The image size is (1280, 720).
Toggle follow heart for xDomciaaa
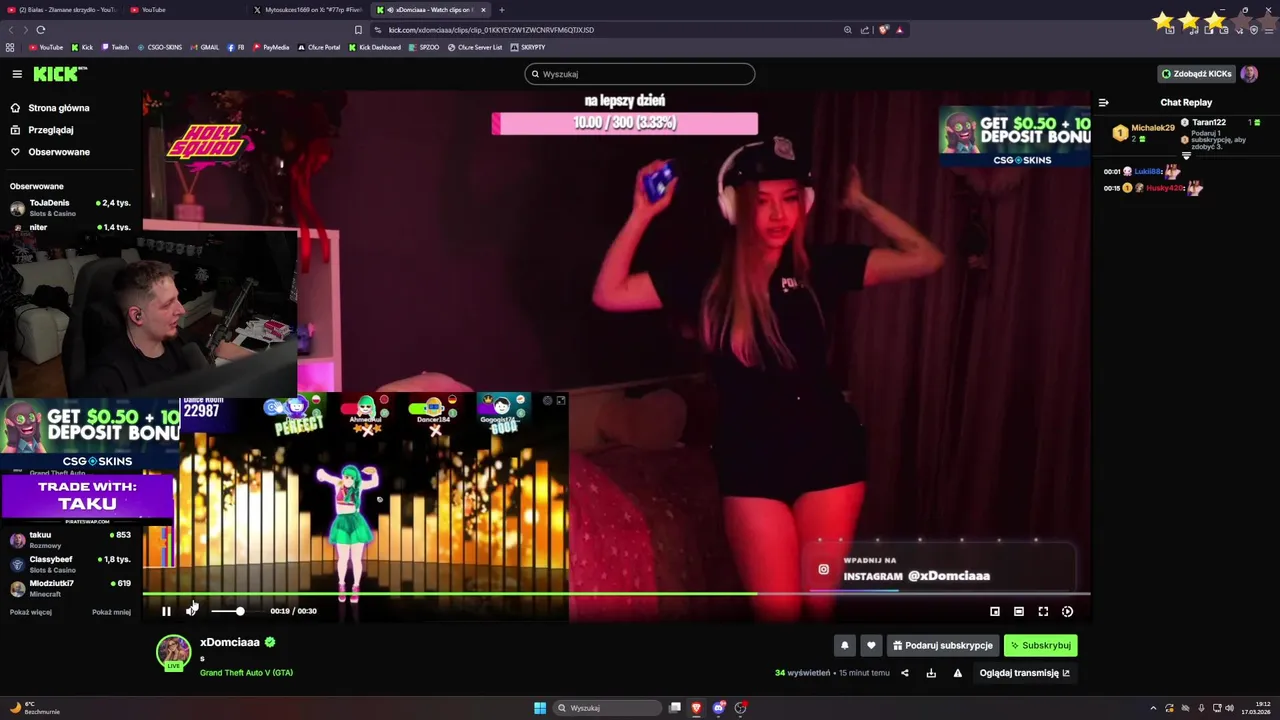[x=871, y=645]
